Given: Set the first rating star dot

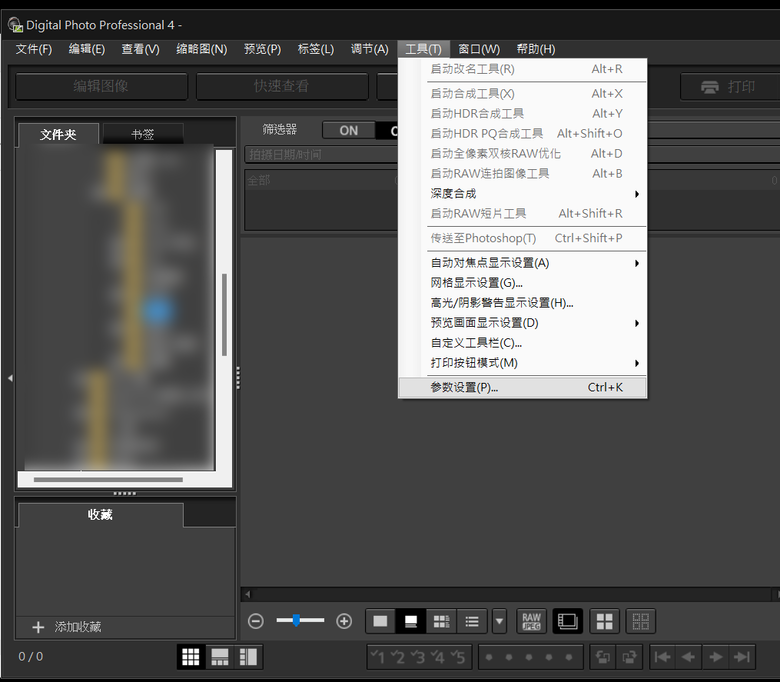Looking at the screenshot, I should pos(489,657).
